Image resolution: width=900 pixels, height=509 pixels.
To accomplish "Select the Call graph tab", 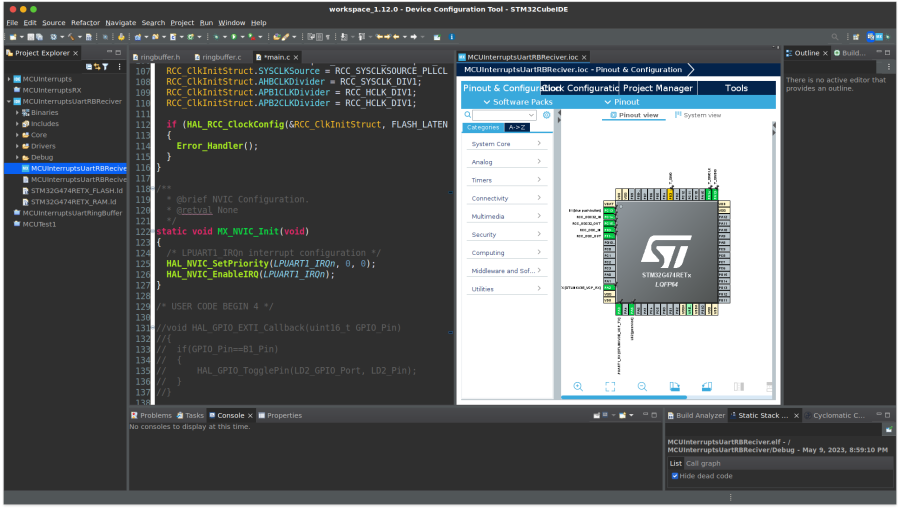I will tap(703, 463).
